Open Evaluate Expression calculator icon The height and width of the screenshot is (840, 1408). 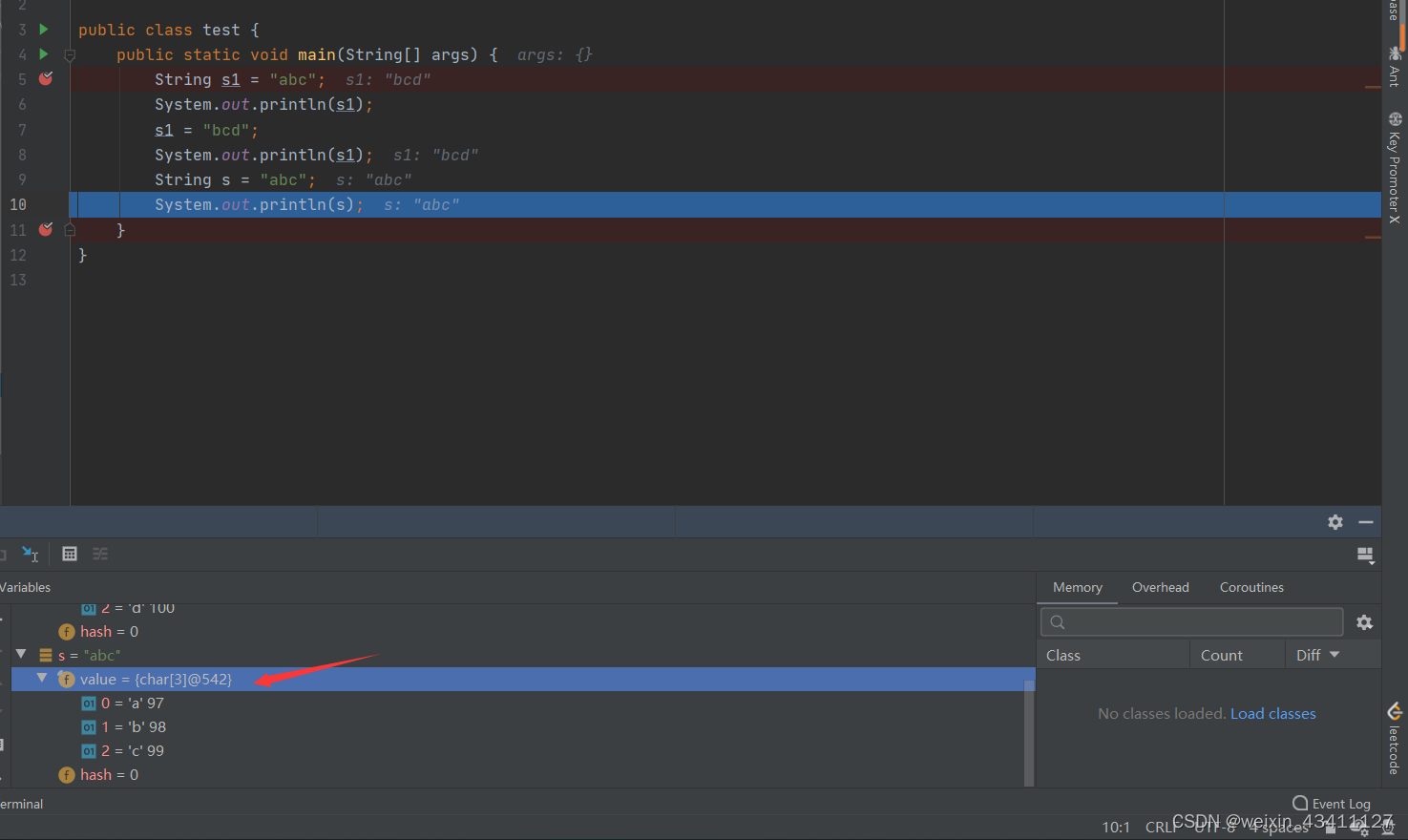pyautogui.click(x=70, y=554)
